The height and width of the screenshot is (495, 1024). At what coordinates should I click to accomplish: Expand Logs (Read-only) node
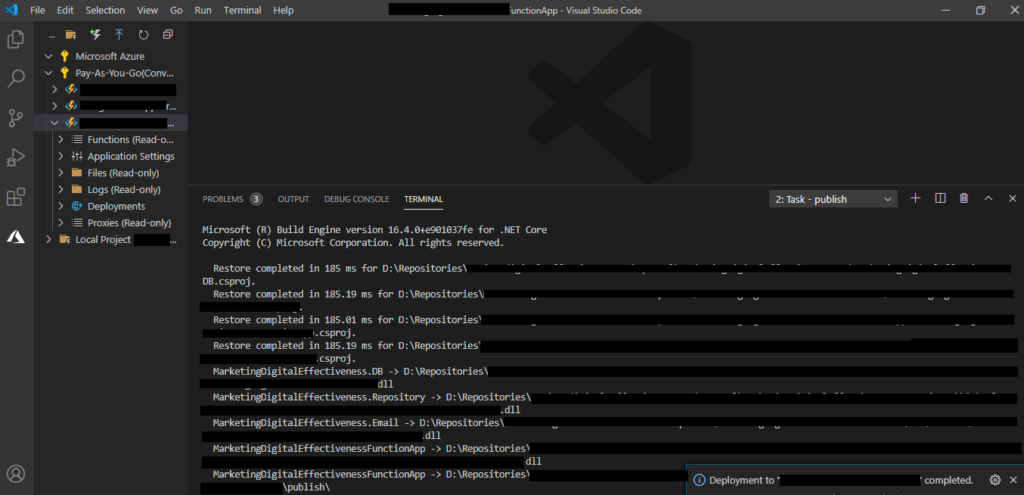click(61, 189)
